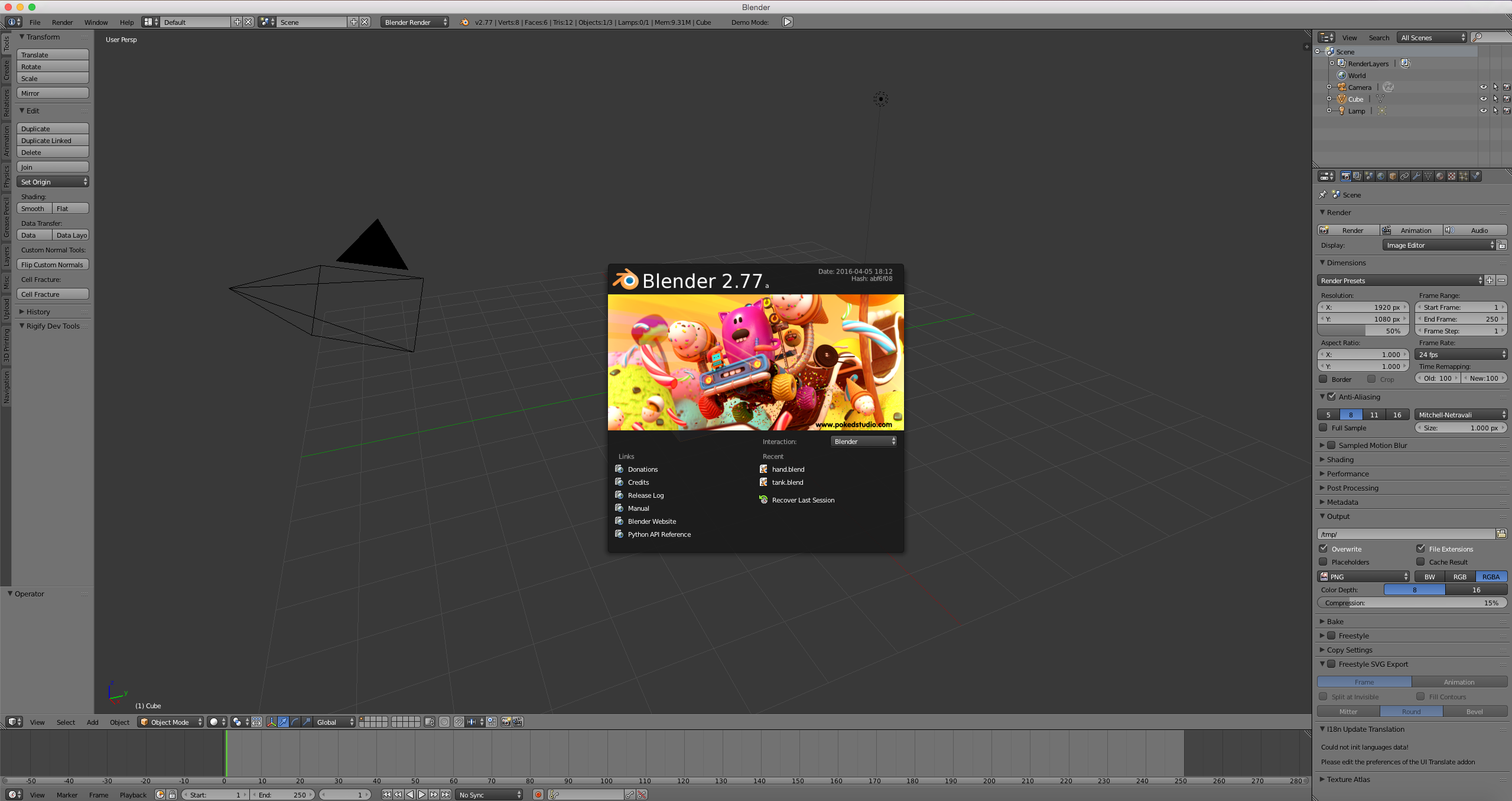
Task: Open the Modifiers wrench tab
Action: click(x=1416, y=176)
